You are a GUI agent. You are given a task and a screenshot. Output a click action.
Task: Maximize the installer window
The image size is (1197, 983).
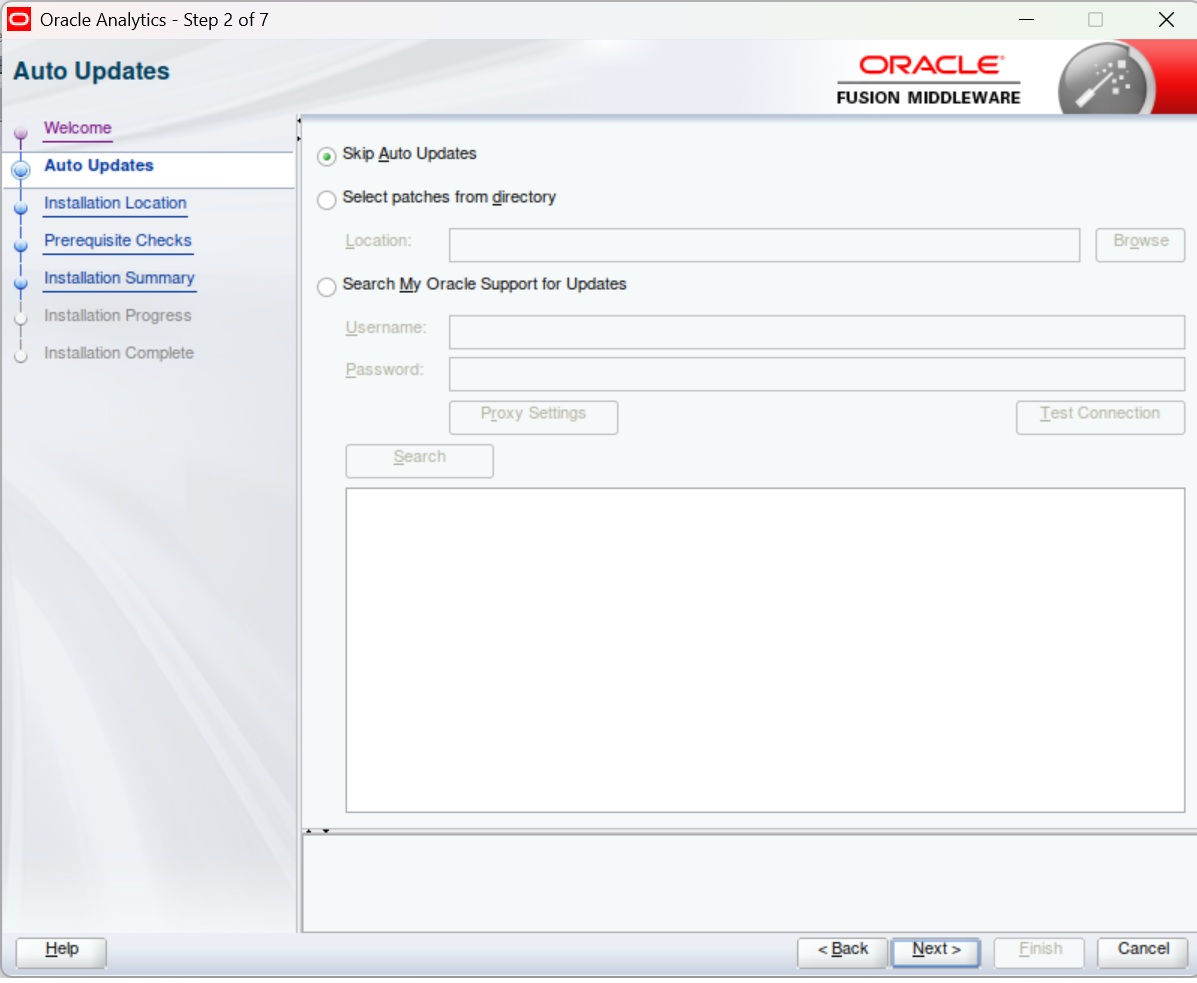coord(1095,20)
